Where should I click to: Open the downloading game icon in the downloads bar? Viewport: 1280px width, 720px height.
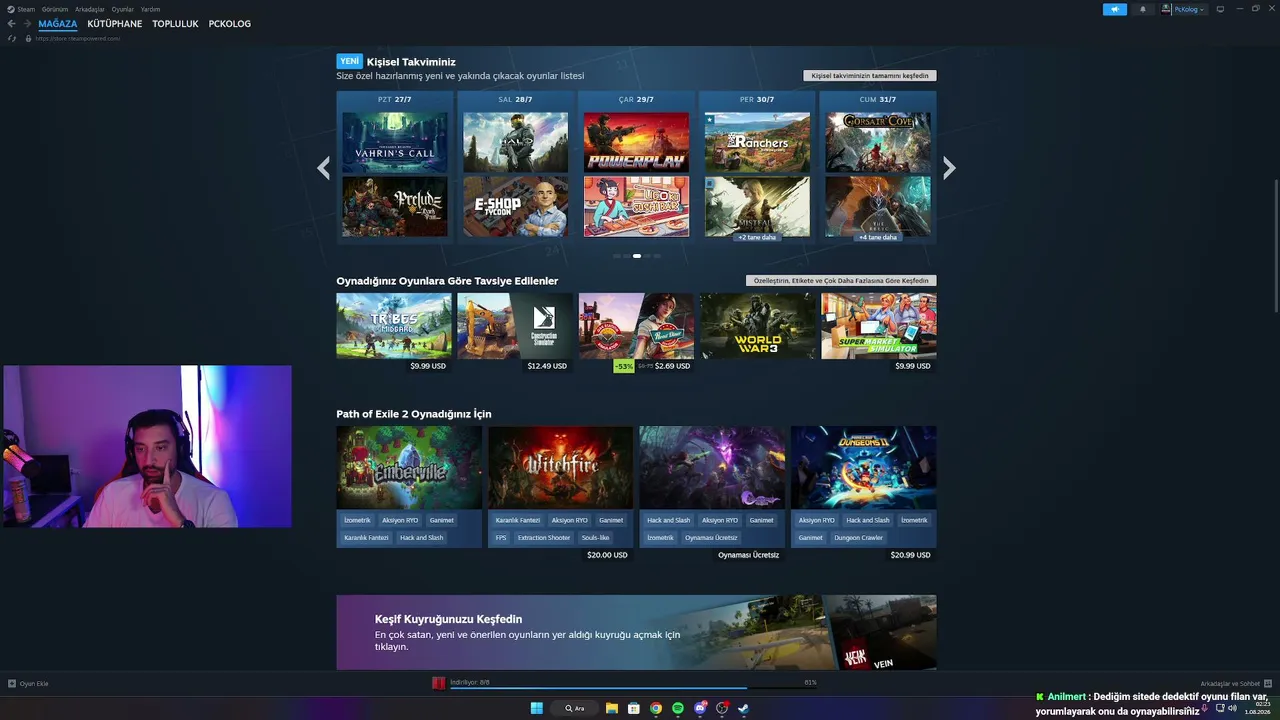pyautogui.click(x=438, y=683)
